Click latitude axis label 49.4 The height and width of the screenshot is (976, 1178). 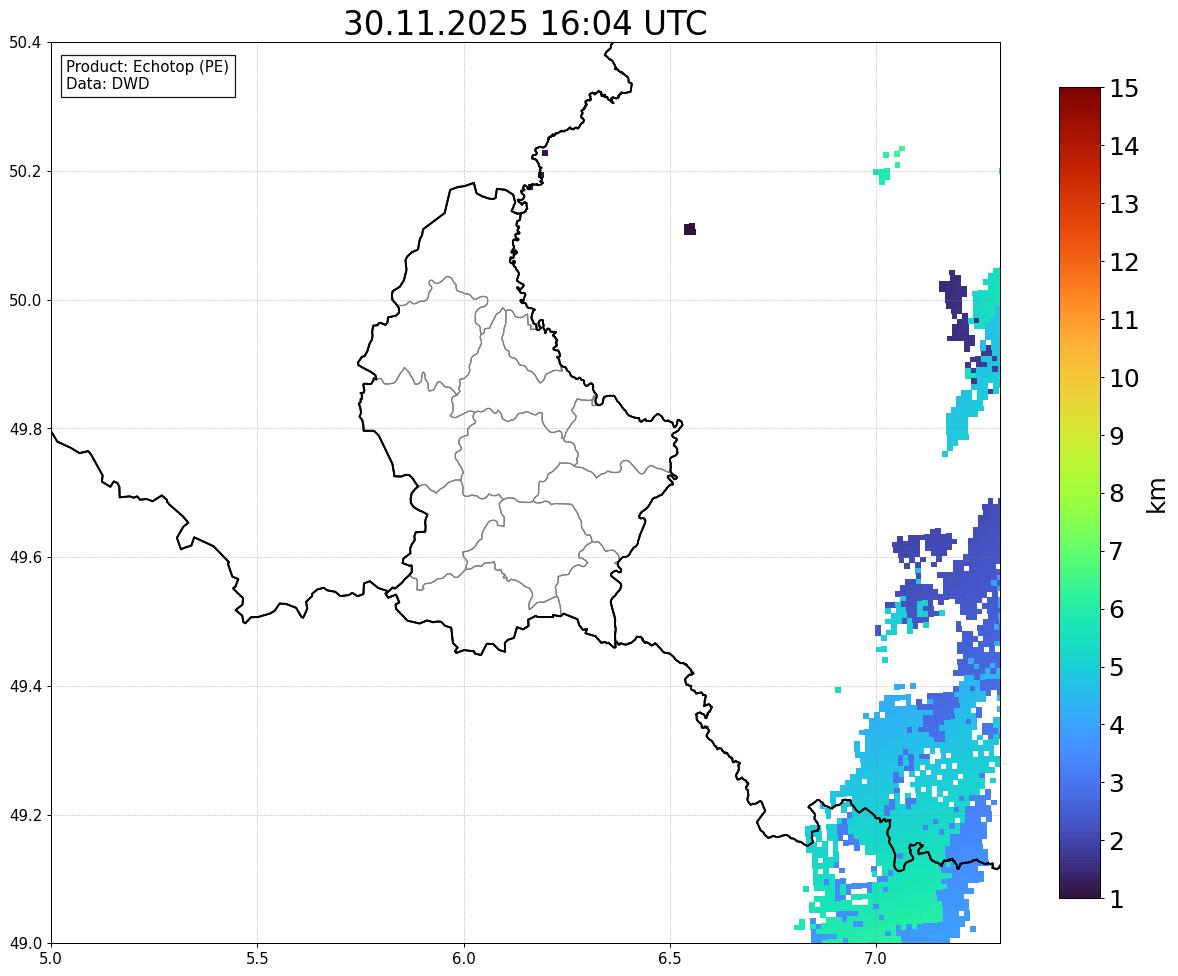[x=25, y=686]
